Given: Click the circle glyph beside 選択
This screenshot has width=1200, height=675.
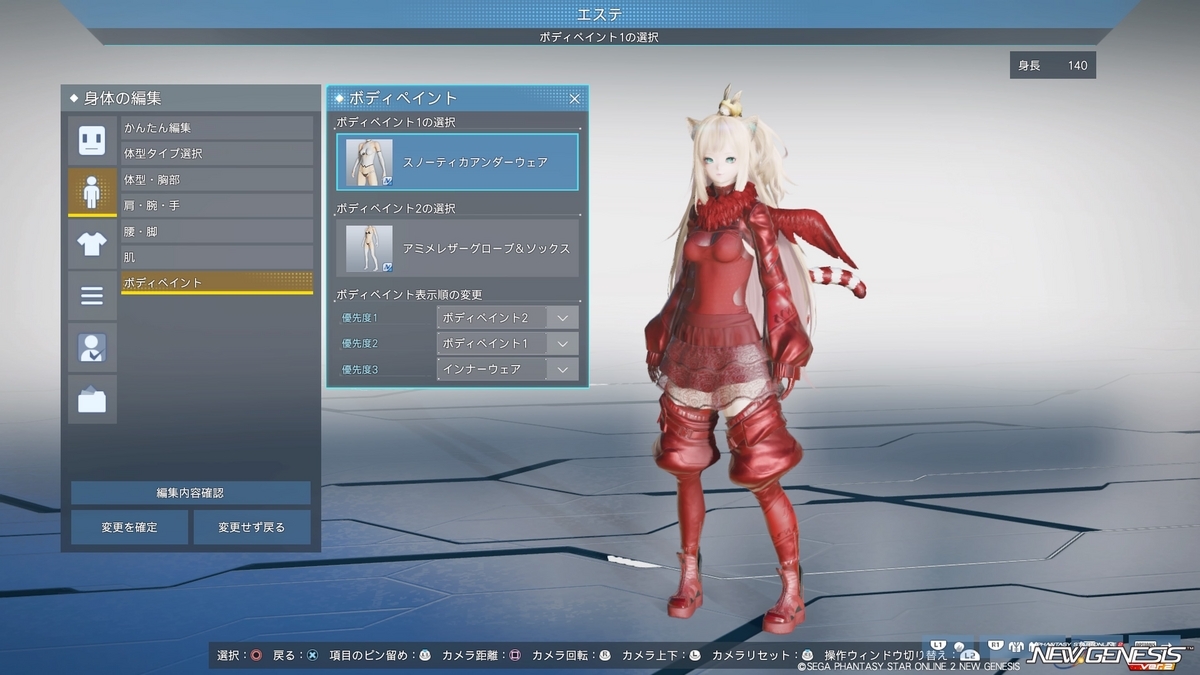Looking at the screenshot, I should coord(257,655).
